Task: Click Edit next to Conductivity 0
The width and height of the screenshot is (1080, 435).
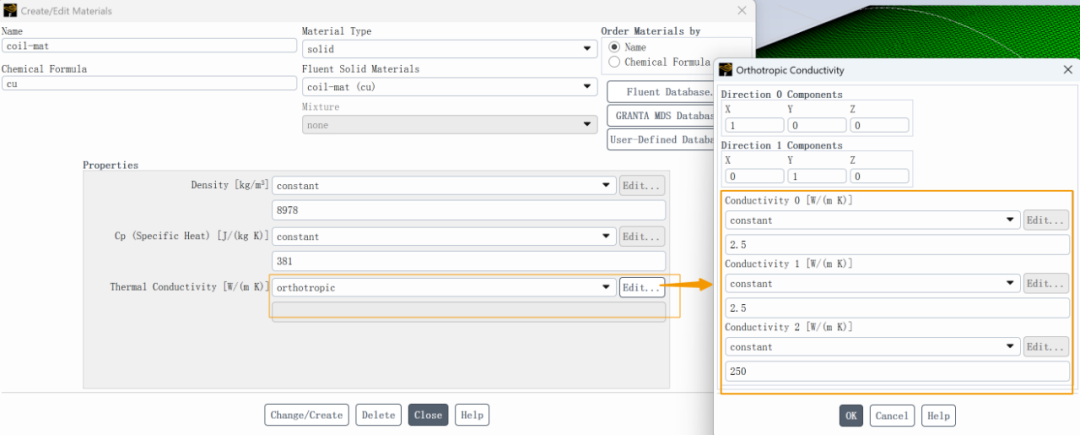Action: (1046, 220)
